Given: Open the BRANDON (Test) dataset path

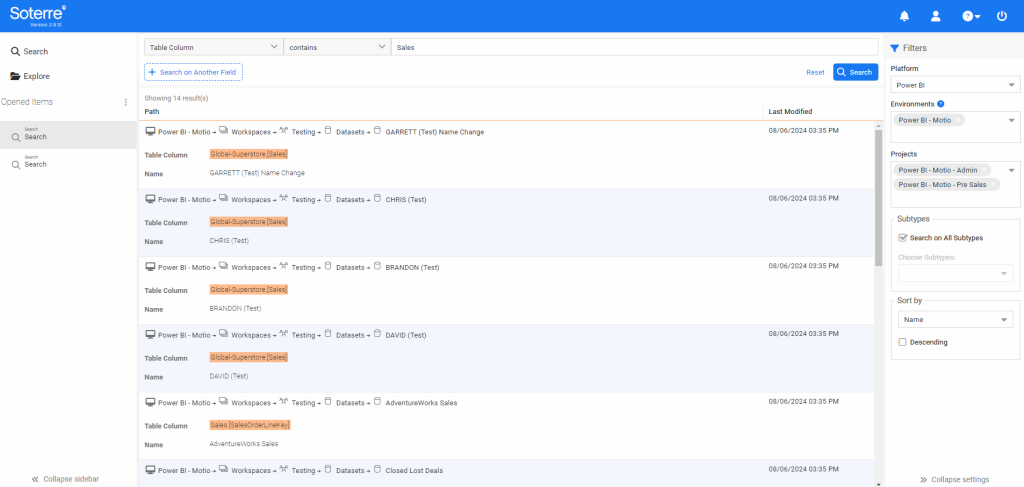Looking at the screenshot, I should (x=413, y=268).
